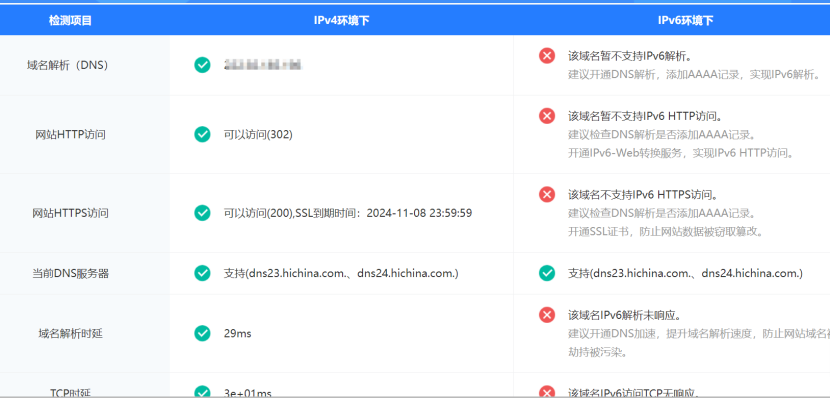The width and height of the screenshot is (831, 398).
Task: Select the 网站HTTP访问 row label
Action: click(70, 135)
